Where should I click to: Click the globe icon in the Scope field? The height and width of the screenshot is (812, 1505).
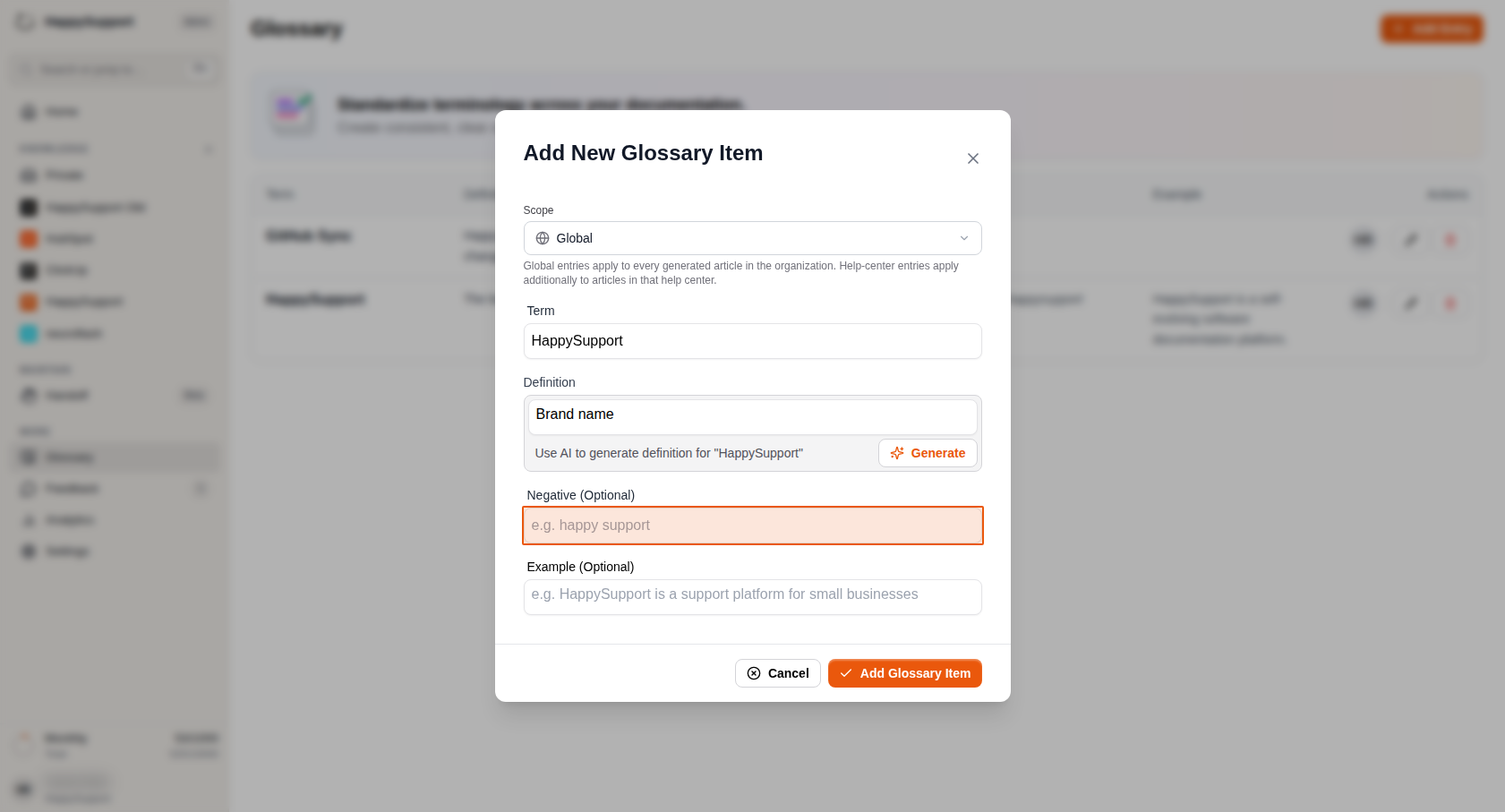543,238
